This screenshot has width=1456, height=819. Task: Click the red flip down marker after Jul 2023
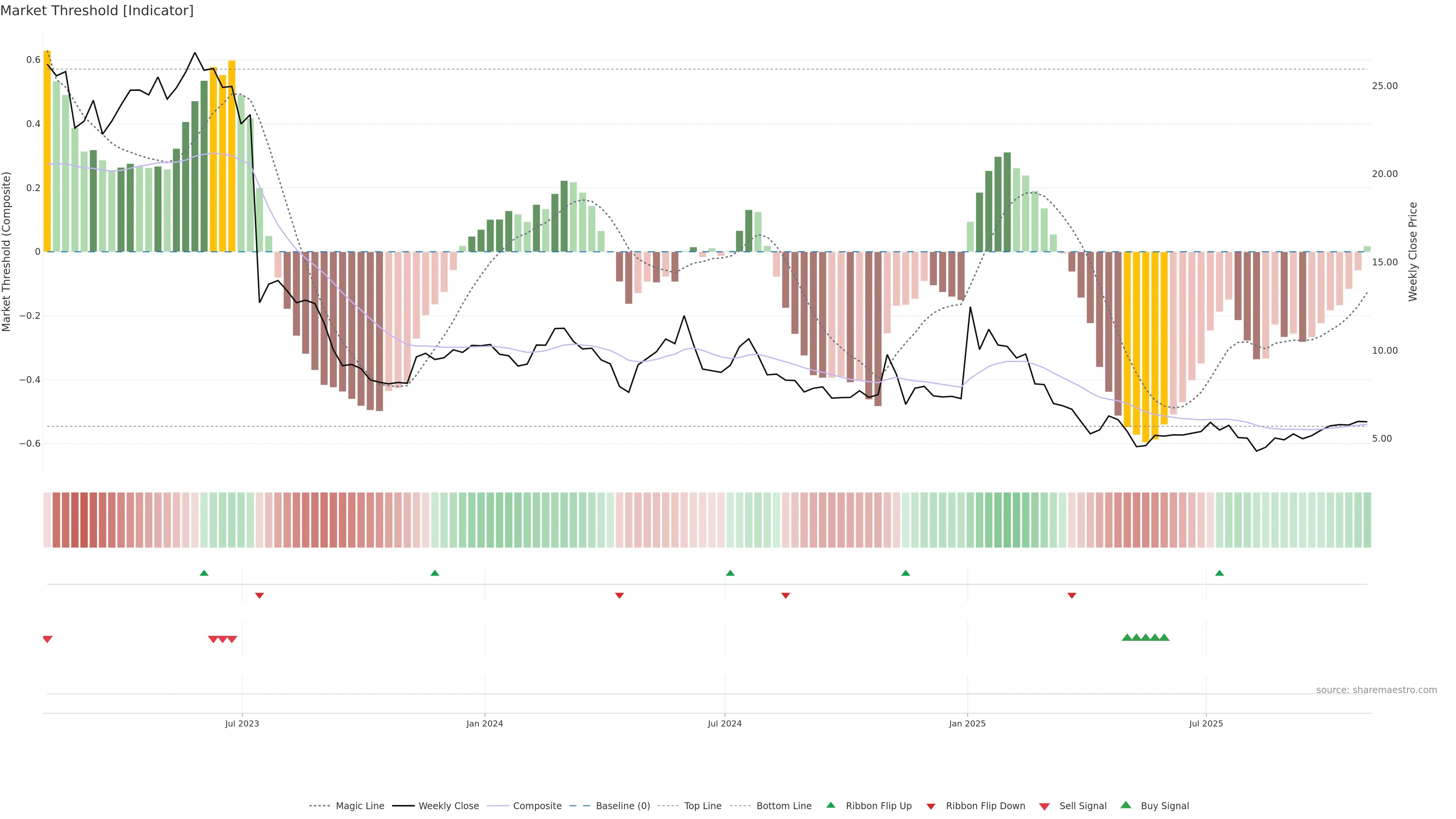[259, 596]
